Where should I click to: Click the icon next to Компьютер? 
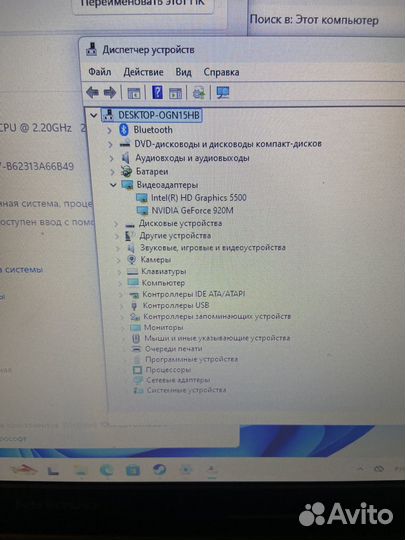133,283
